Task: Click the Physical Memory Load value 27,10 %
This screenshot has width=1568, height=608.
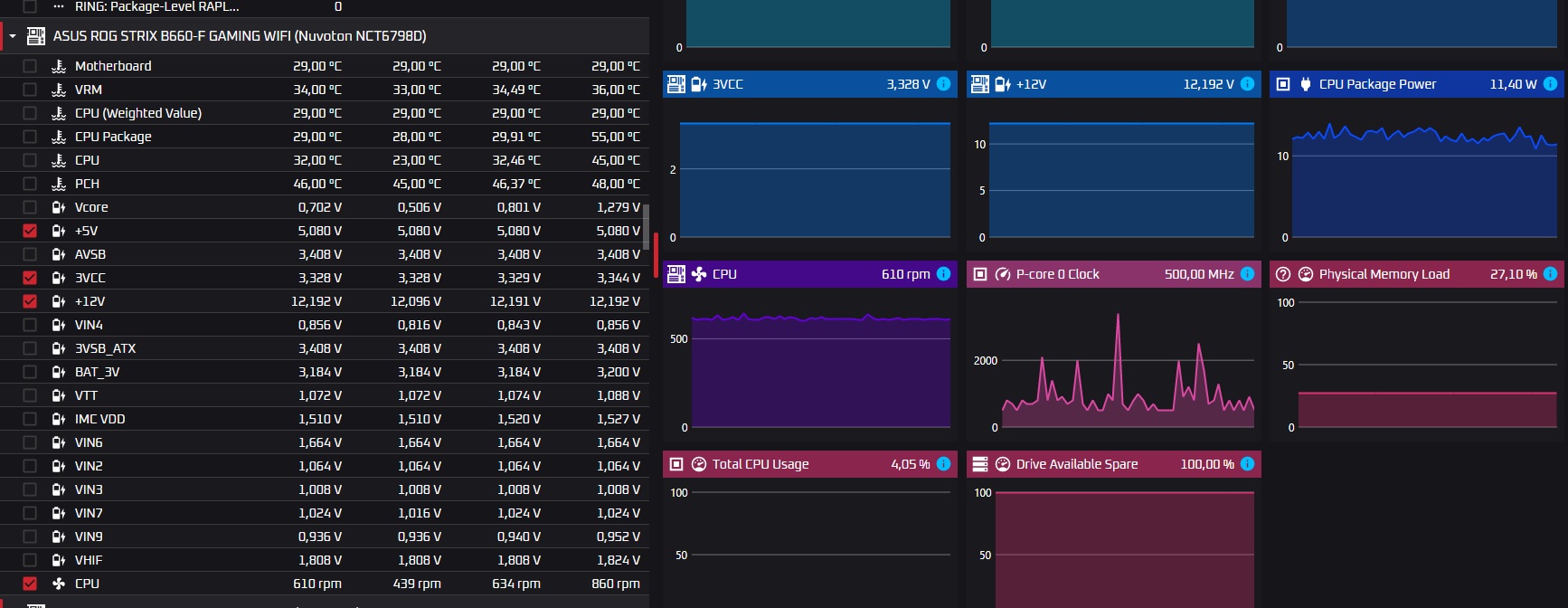Action: pos(1514,274)
